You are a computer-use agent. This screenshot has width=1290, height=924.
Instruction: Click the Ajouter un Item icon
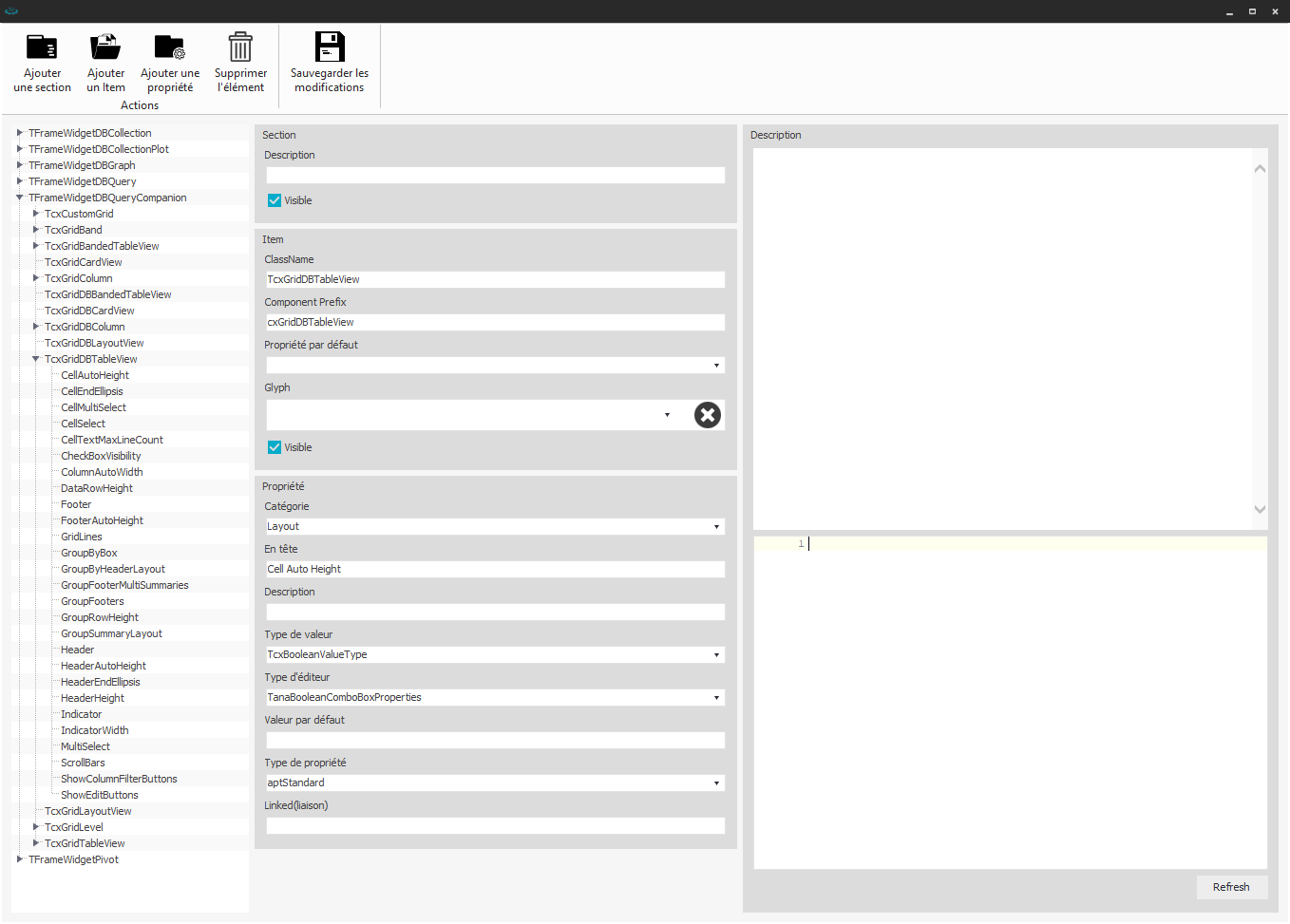pyautogui.click(x=105, y=47)
